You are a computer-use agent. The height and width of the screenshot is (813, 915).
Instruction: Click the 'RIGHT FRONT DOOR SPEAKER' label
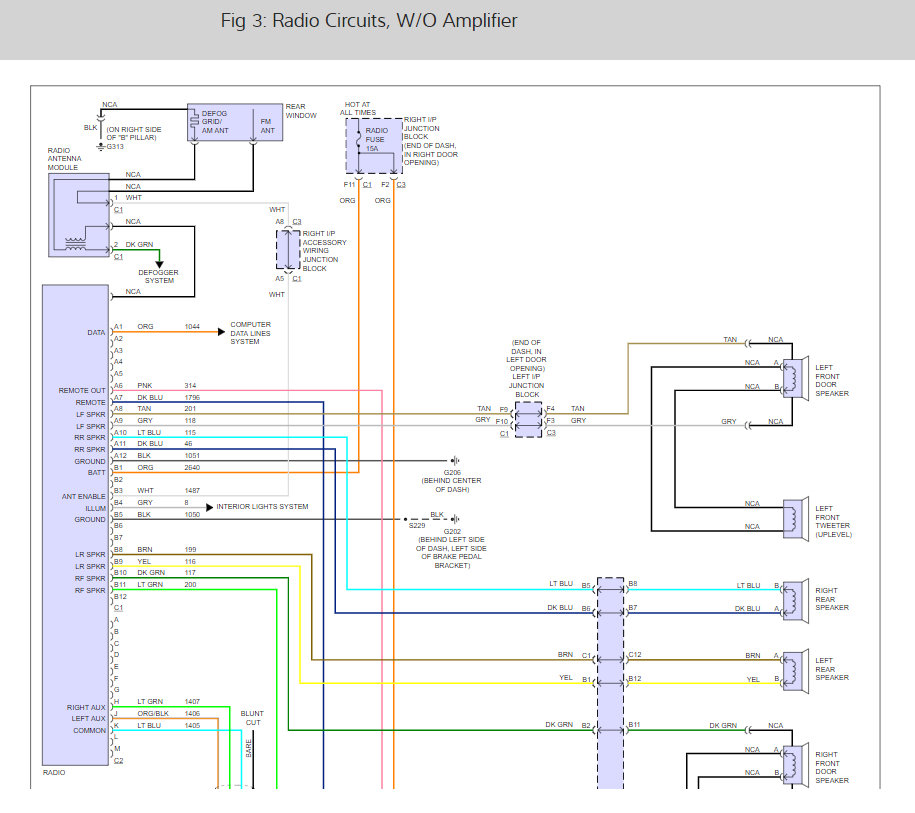832,767
